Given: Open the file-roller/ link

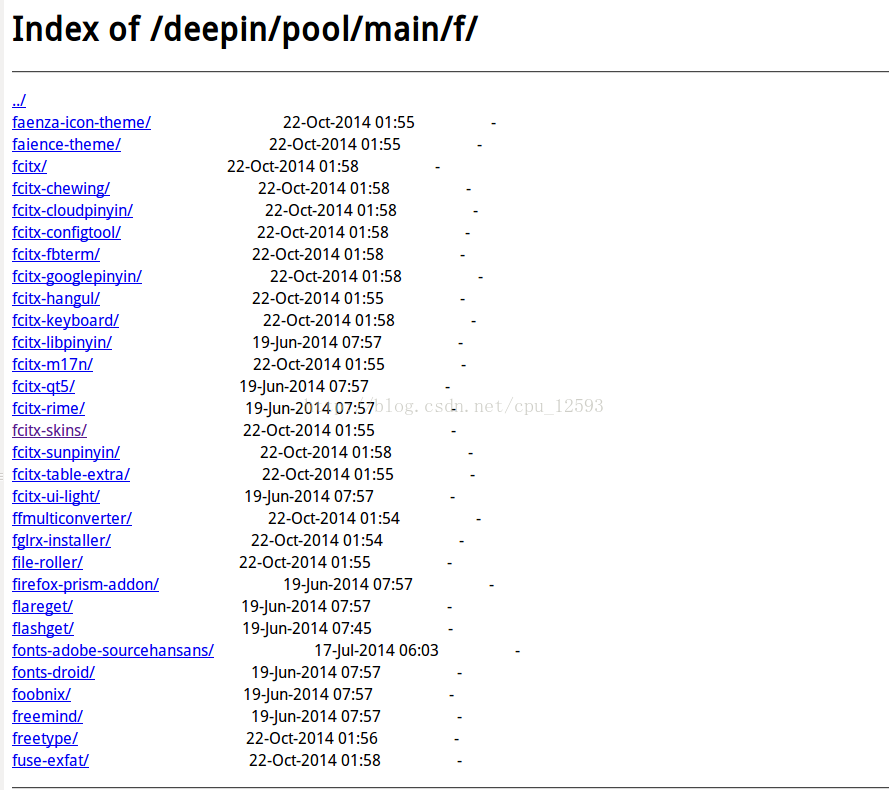Looking at the screenshot, I should (x=48, y=563).
